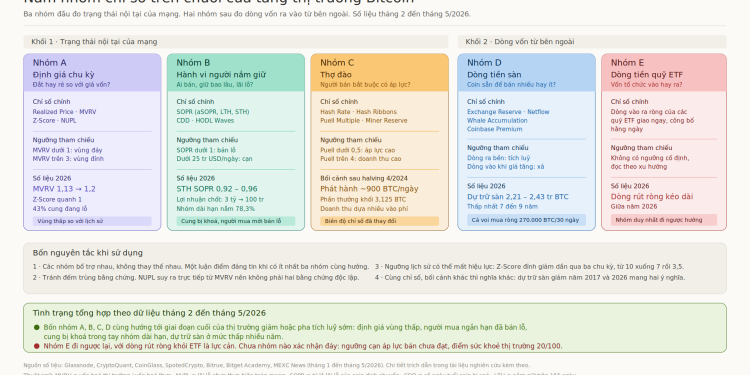
Task: Click the 'Nhóm duy nhất đi ngược hướng' badge
Action: [x=664, y=220]
